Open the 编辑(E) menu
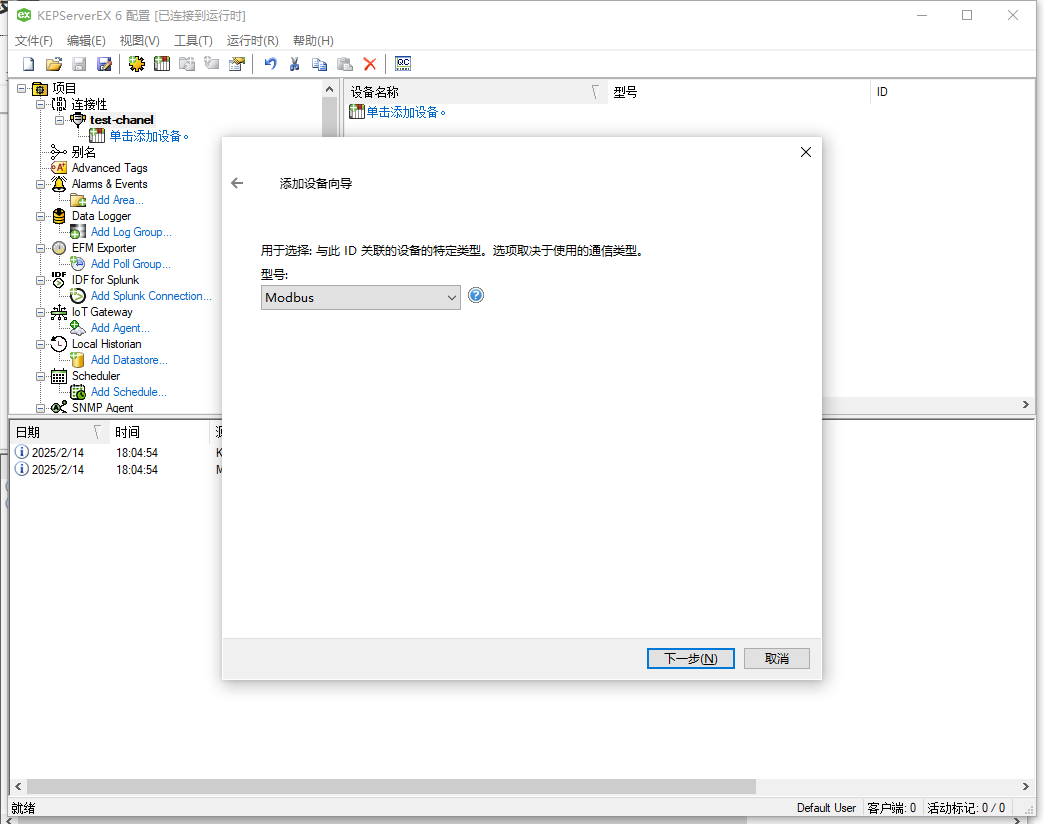This screenshot has height=824, width=1044. pyautogui.click(x=86, y=41)
